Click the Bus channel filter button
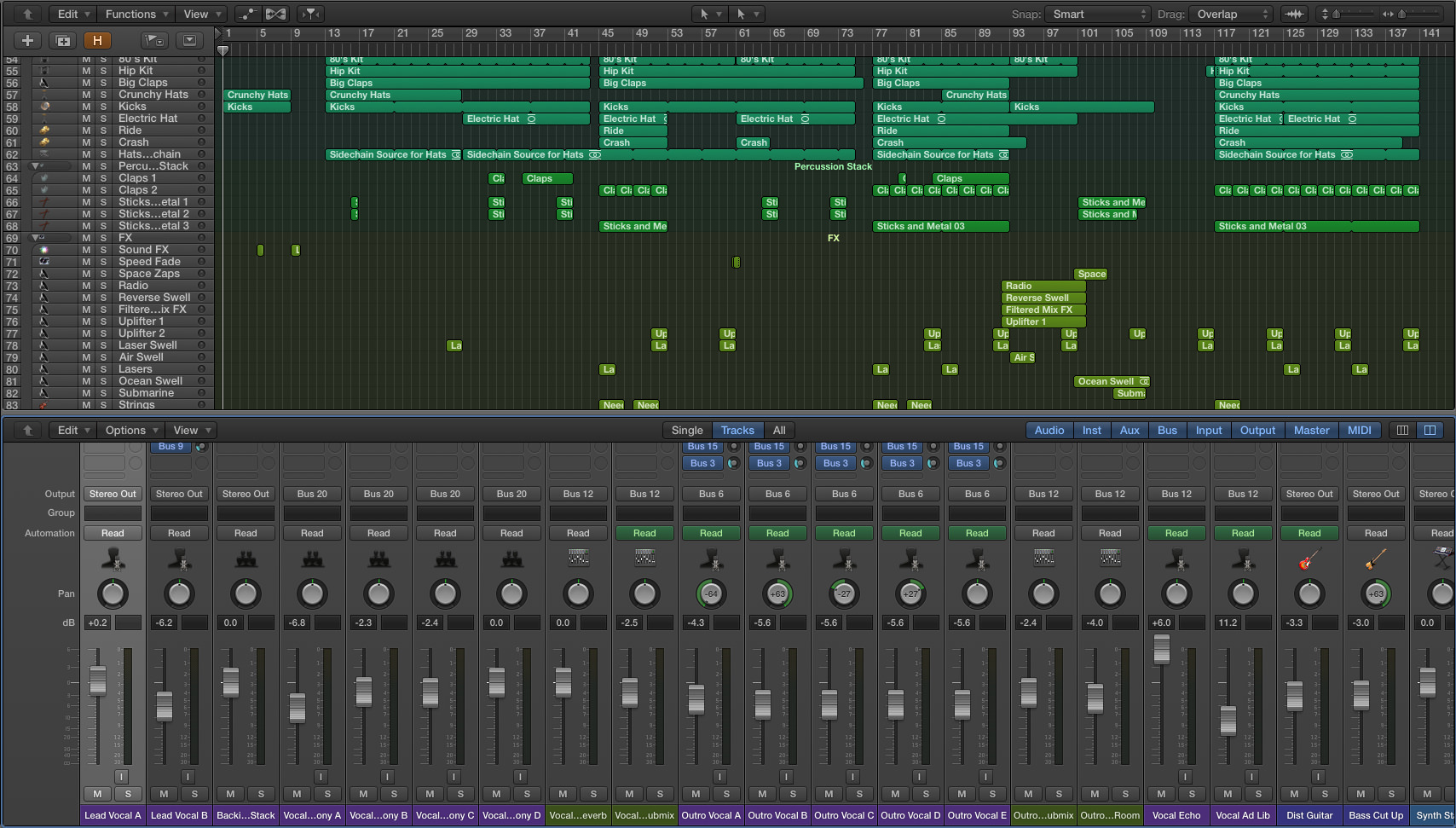This screenshot has height=828, width=1456. pos(1167,430)
